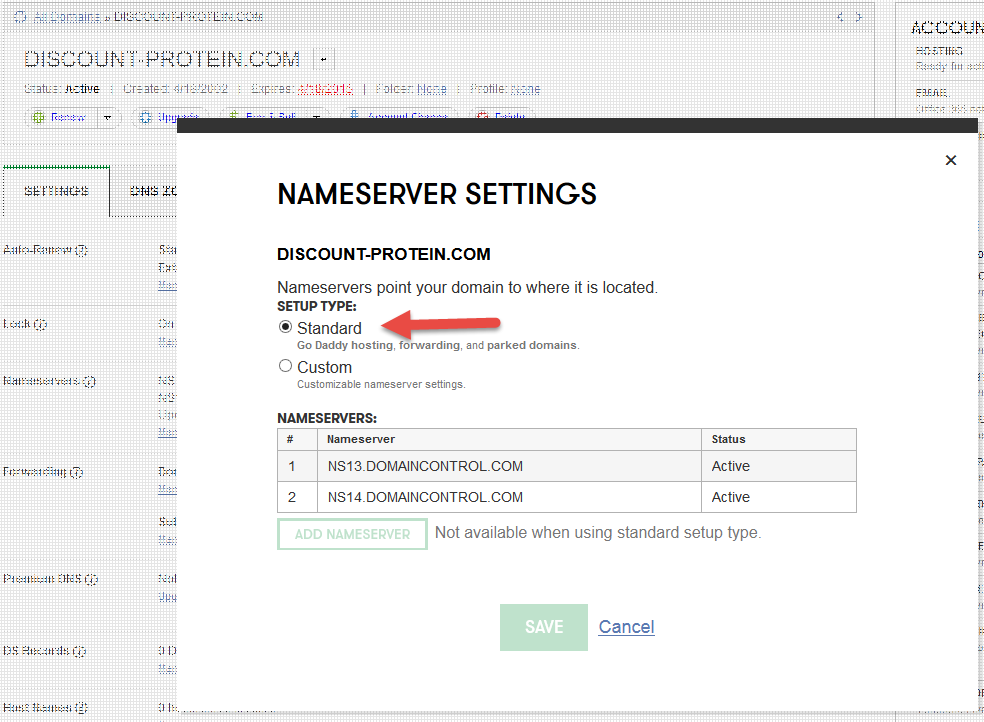Image resolution: width=984 pixels, height=722 pixels.
Task: Open the Premium DNS help icon
Action: pos(91,579)
